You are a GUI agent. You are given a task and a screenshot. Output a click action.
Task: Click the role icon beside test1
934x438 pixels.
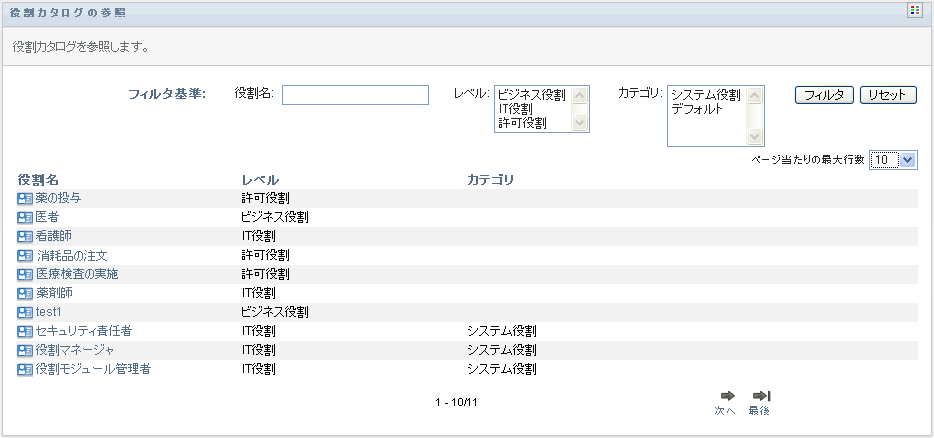(25, 313)
